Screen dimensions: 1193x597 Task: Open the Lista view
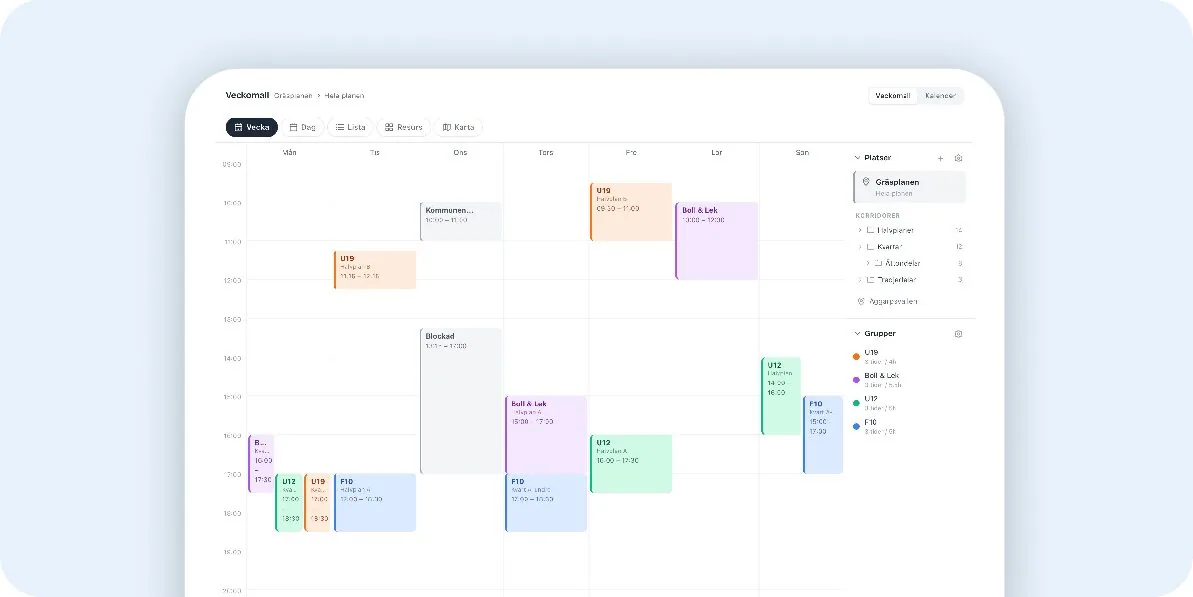(350, 127)
